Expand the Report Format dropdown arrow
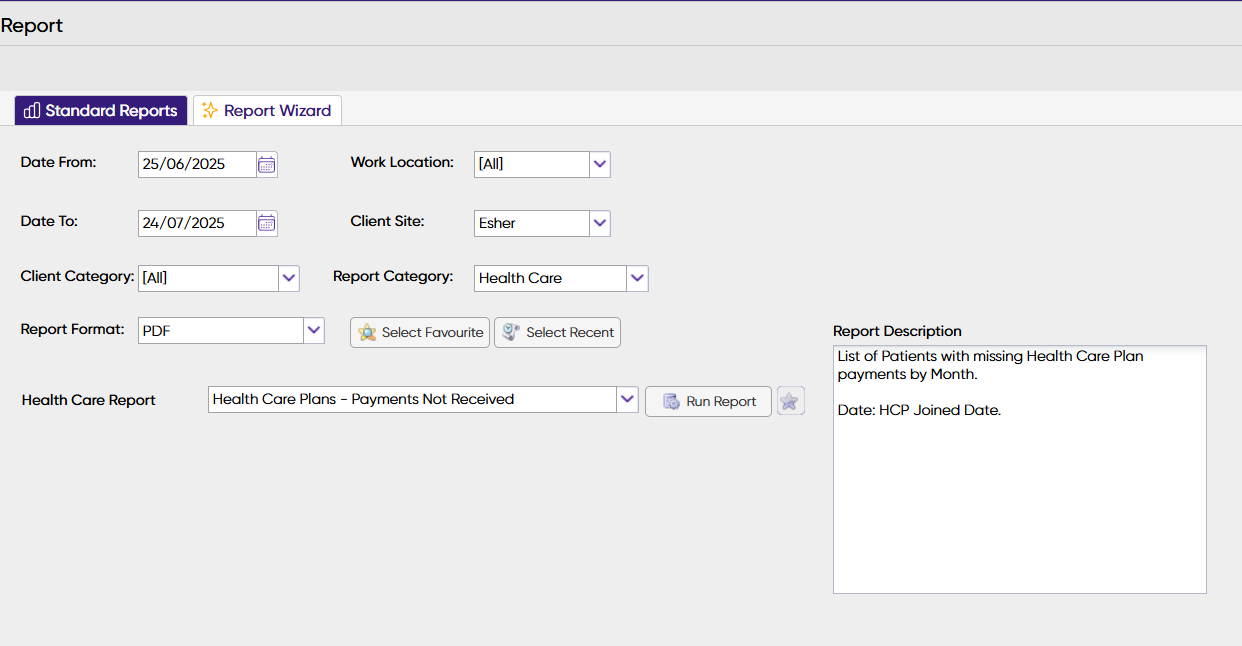Image resolution: width=1242 pixels, height=646 pixels. click(313, 330)
